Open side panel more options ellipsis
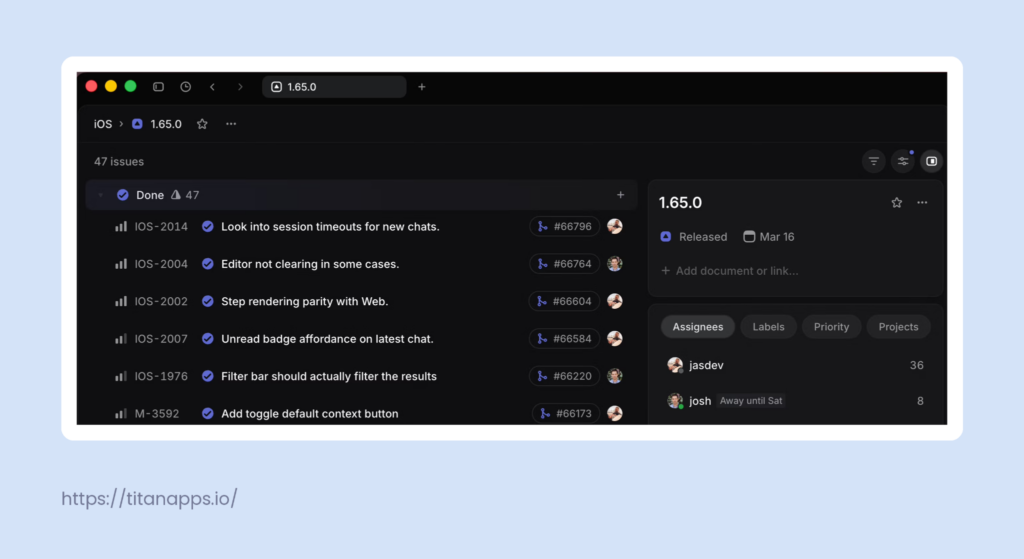 922,202
